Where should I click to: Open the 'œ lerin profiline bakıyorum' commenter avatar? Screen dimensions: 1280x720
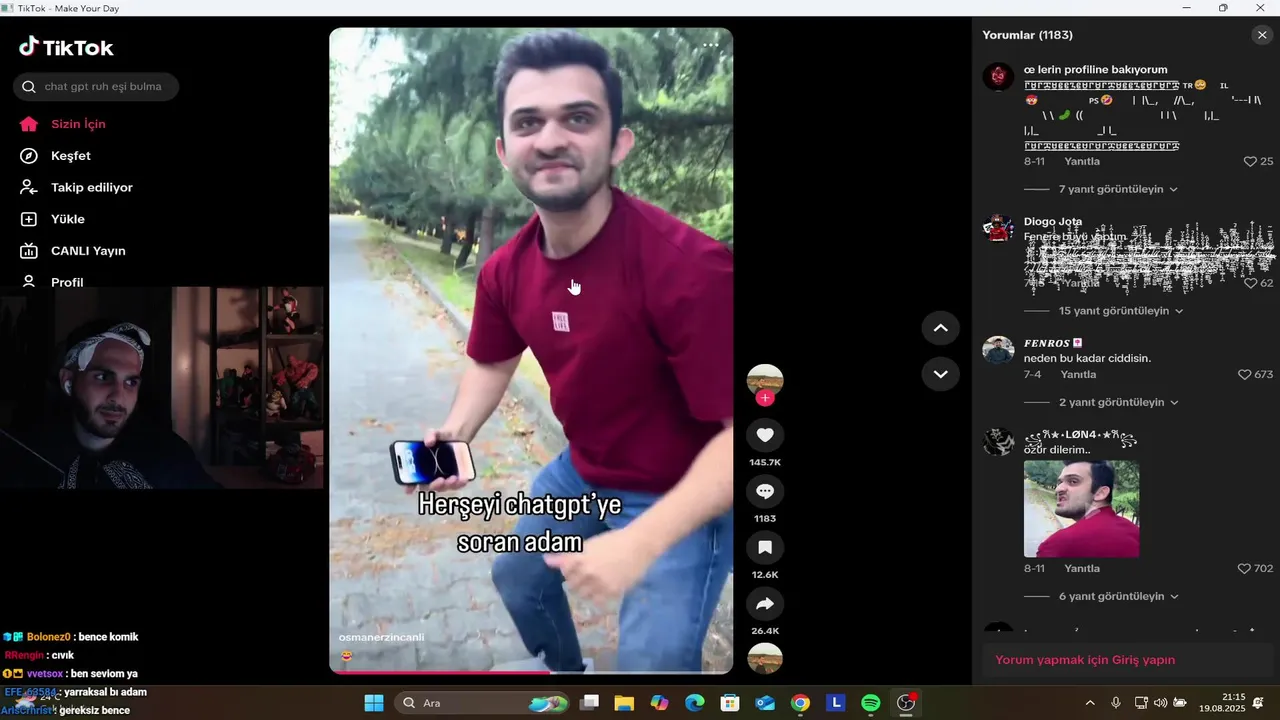pos(998,76)
